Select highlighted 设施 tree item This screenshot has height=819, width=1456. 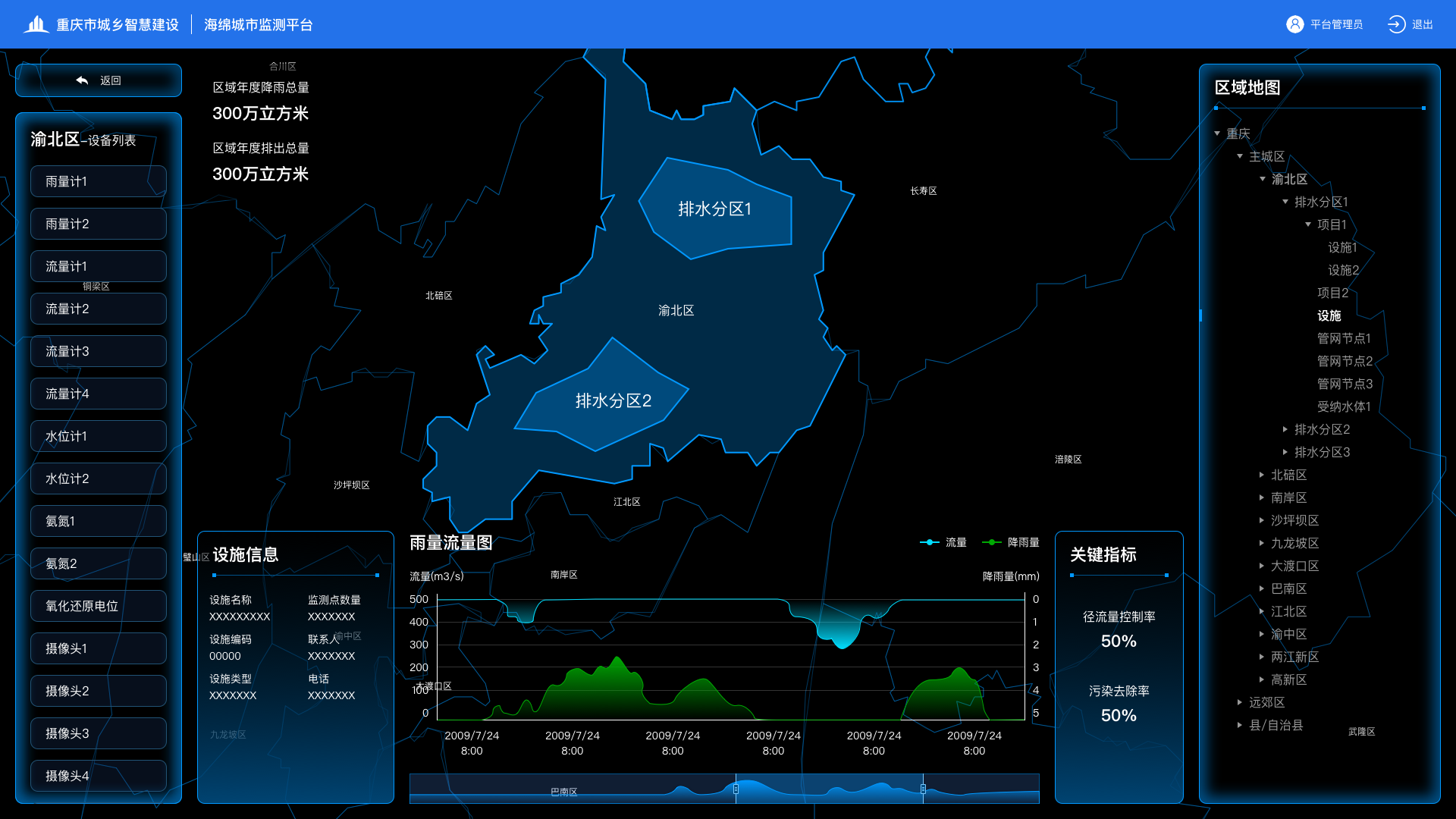[1329, 315]
